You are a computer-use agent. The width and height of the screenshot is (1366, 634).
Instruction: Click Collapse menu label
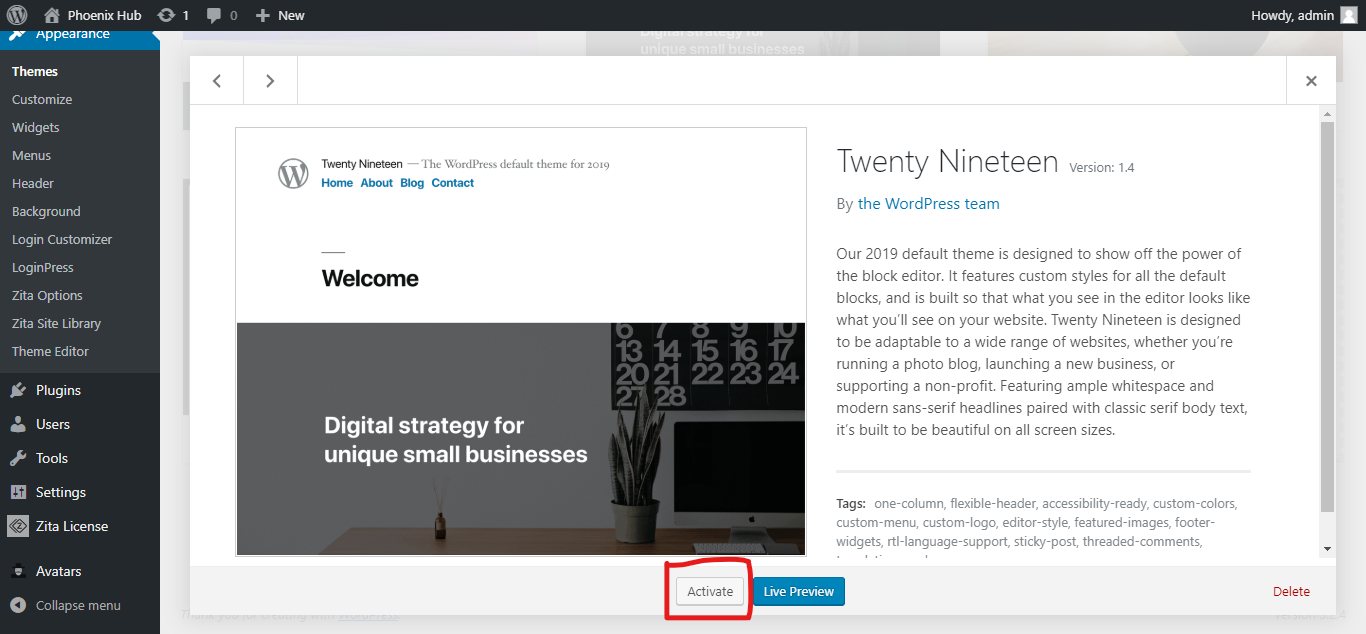(78, 605)
